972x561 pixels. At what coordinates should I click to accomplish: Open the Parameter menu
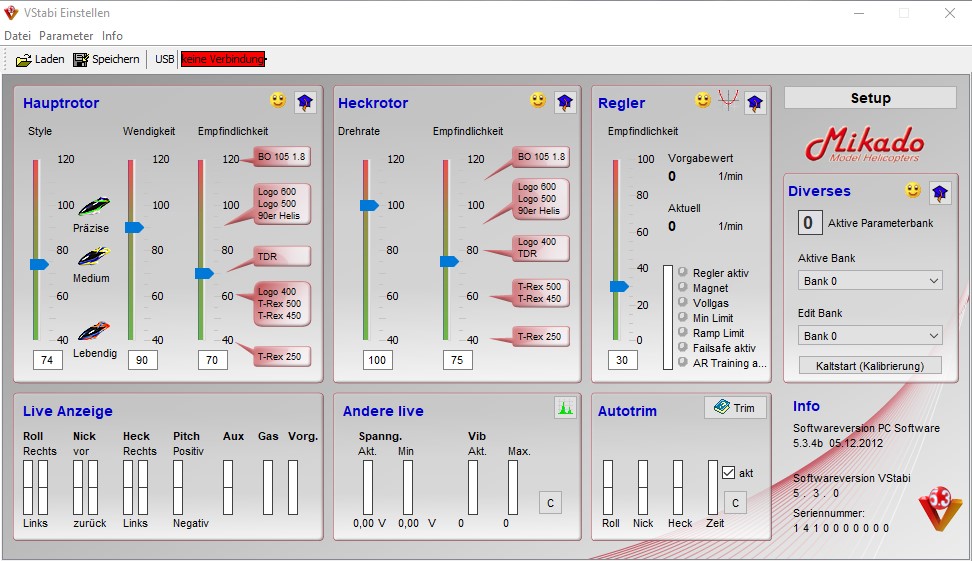click(x=66, y=36)
